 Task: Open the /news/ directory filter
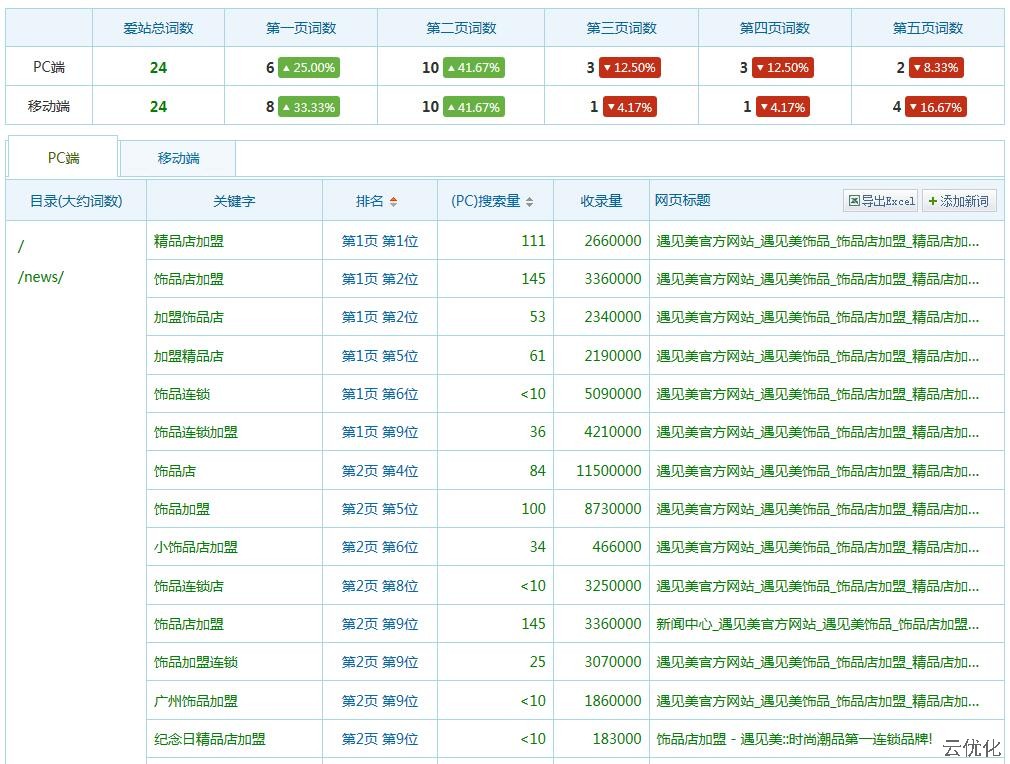[41, 277]
